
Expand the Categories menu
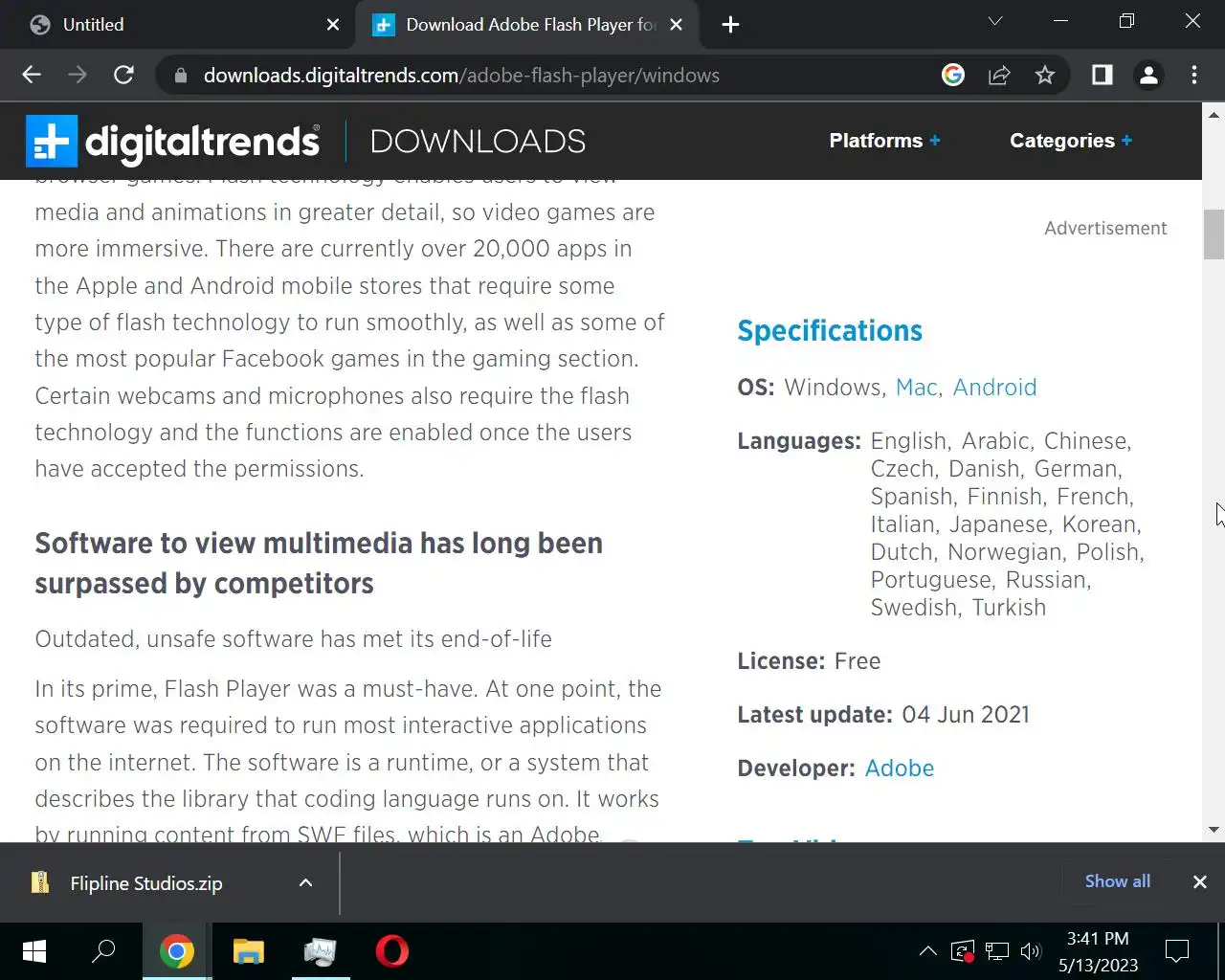point(1071,141)
